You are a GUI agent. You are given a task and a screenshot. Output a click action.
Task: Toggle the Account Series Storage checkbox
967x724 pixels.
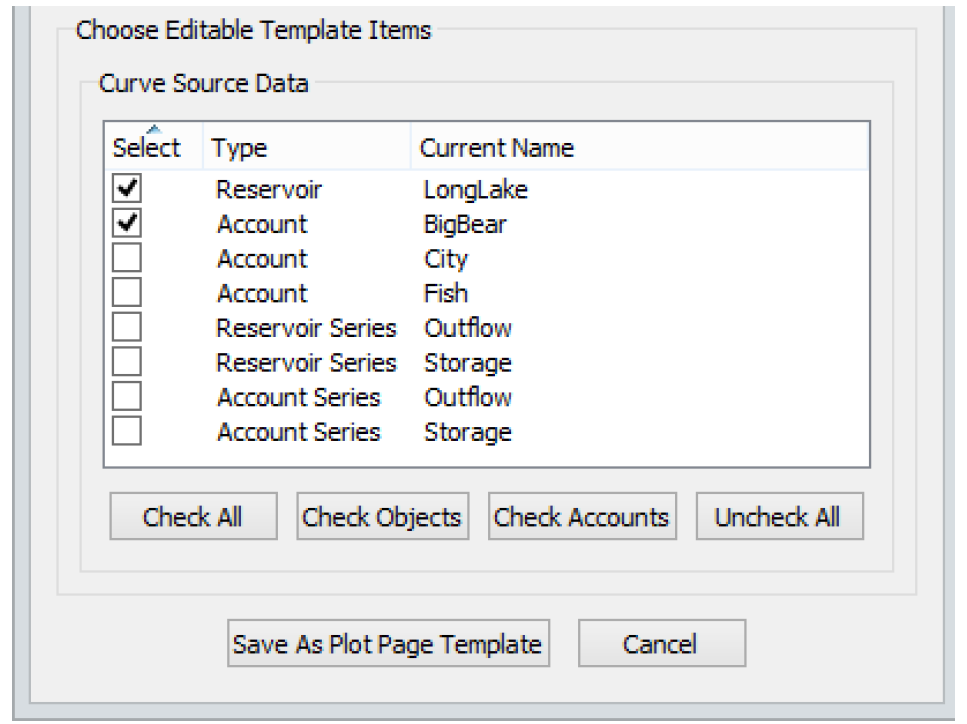tap(127, 432)
